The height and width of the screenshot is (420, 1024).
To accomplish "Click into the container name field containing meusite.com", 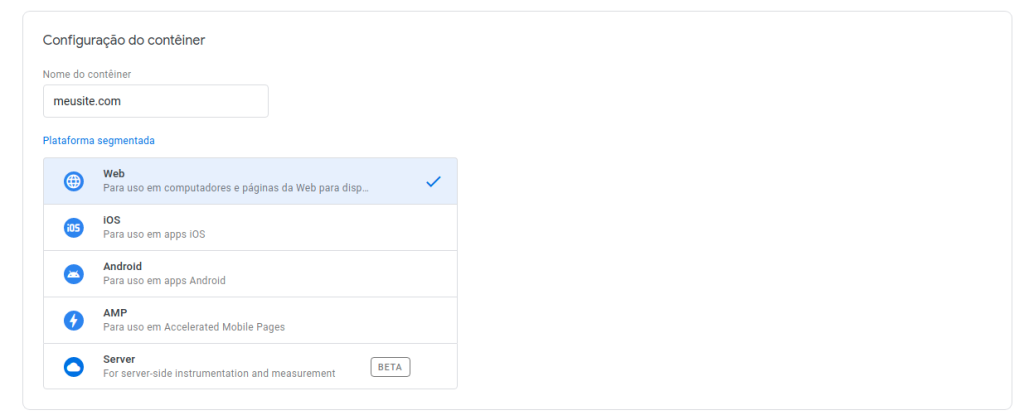I will 155,101.
